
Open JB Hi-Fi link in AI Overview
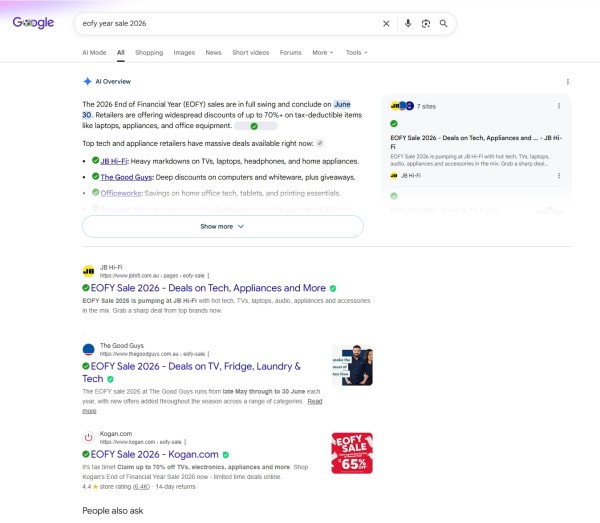point(114,161)
